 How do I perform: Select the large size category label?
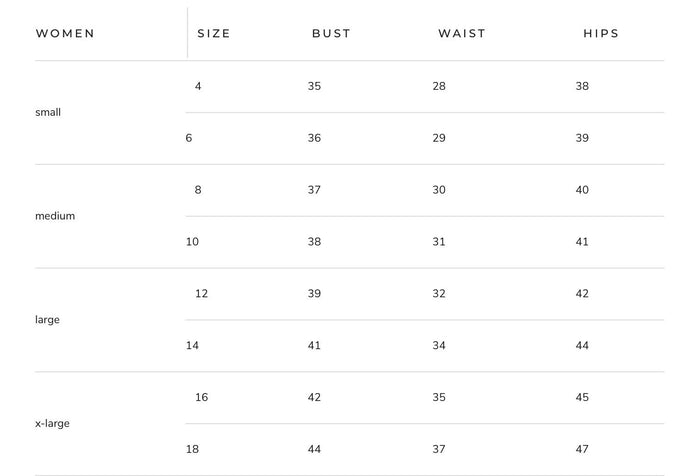click(47, 320)
